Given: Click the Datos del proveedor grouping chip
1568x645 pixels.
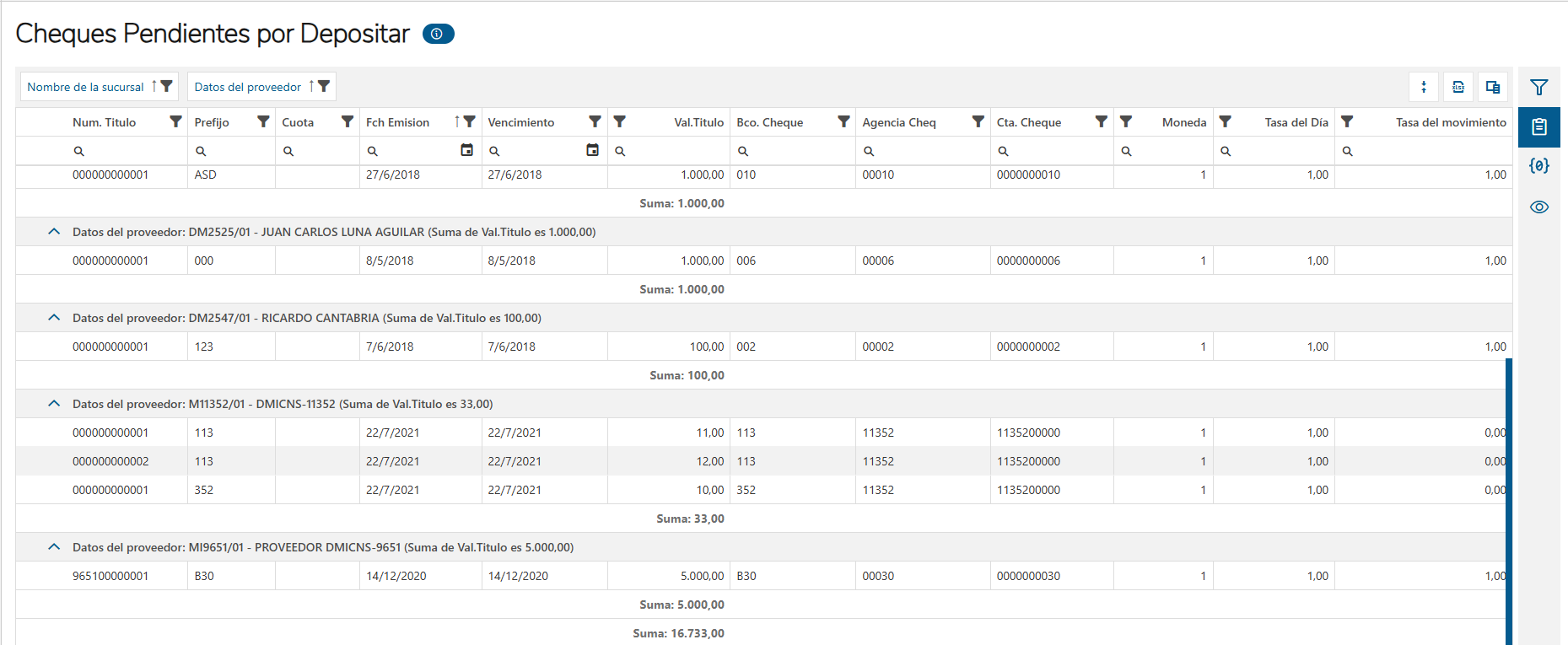Looking at the screenshot, I should coord(248,87).
